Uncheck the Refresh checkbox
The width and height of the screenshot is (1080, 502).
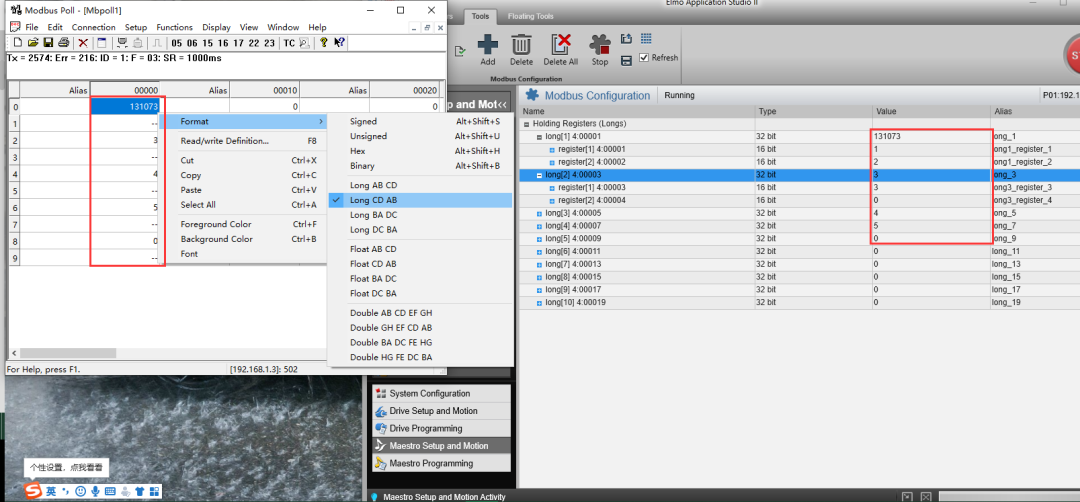click(644, 58)
